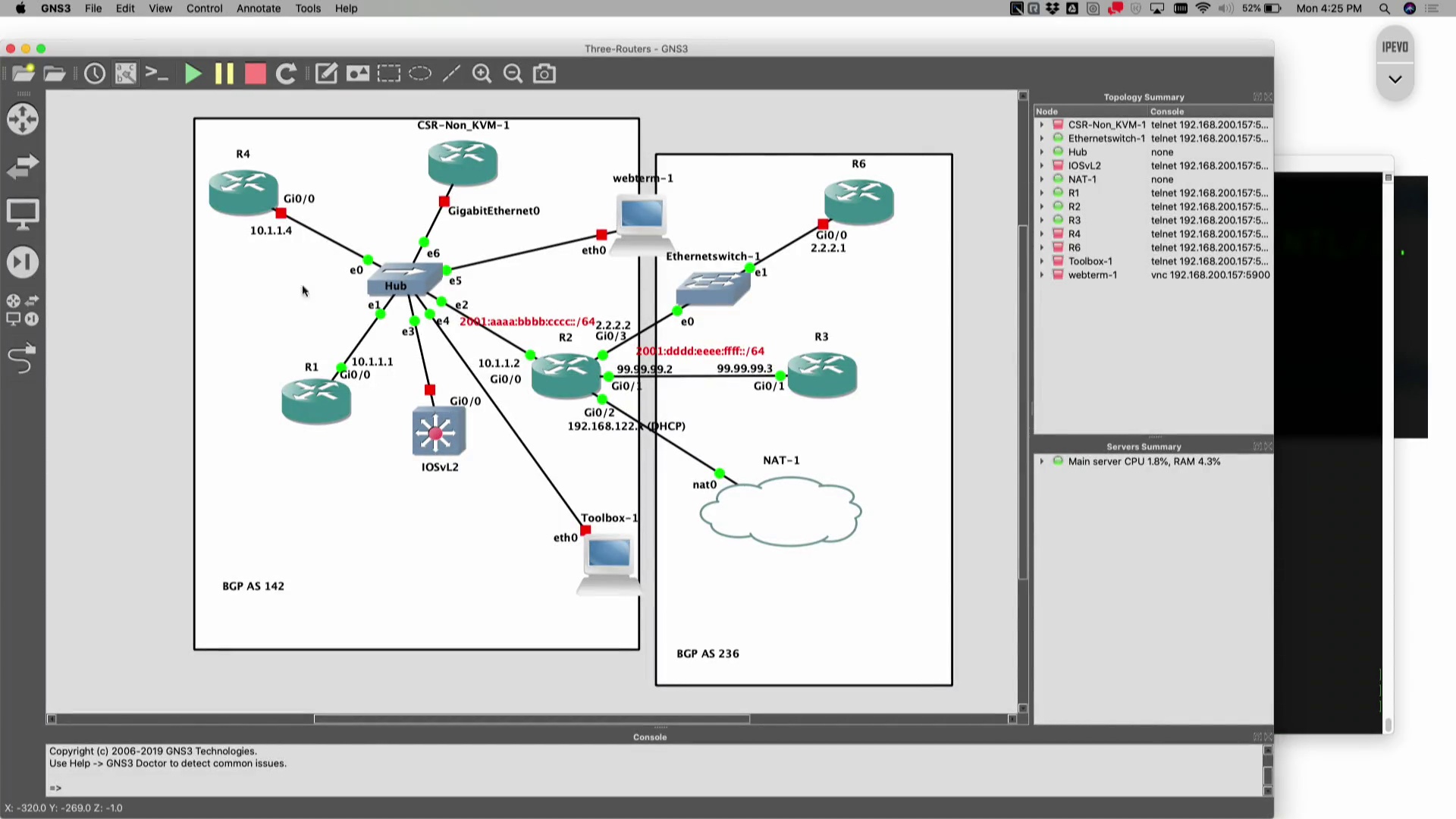Toggle show interface labels icon
Image resolution: width=1456 pixels, height=819 pixels.
pyautogui.click(x=126, y=74)
